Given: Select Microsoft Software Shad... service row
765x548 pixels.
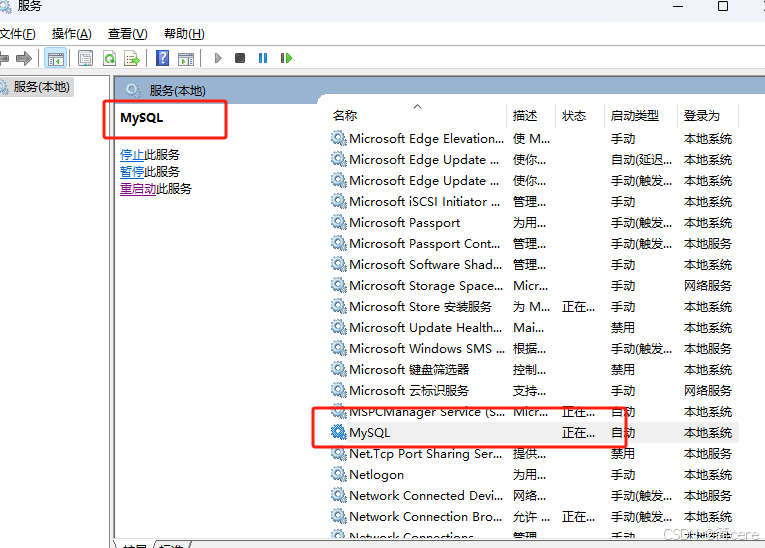Looking at the screenshot, I should click(x=534, y=264).
